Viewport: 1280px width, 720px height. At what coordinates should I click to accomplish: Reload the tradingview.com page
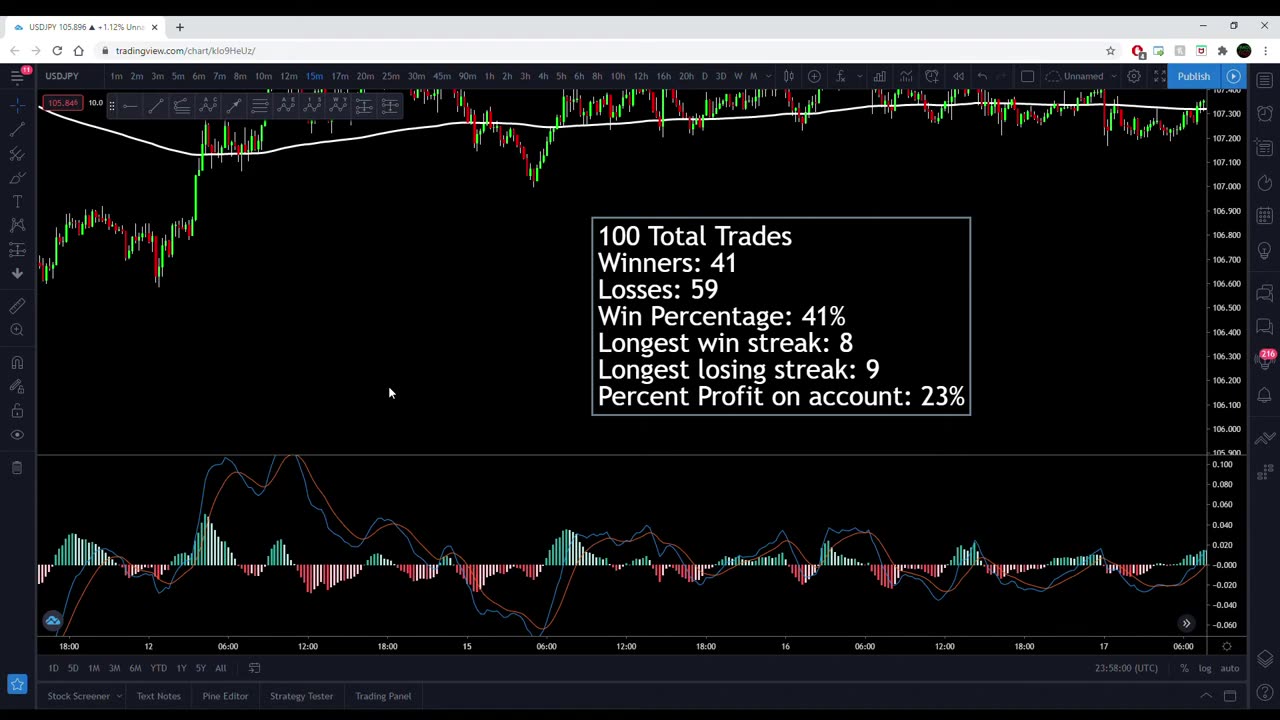[x=57, y=50]
